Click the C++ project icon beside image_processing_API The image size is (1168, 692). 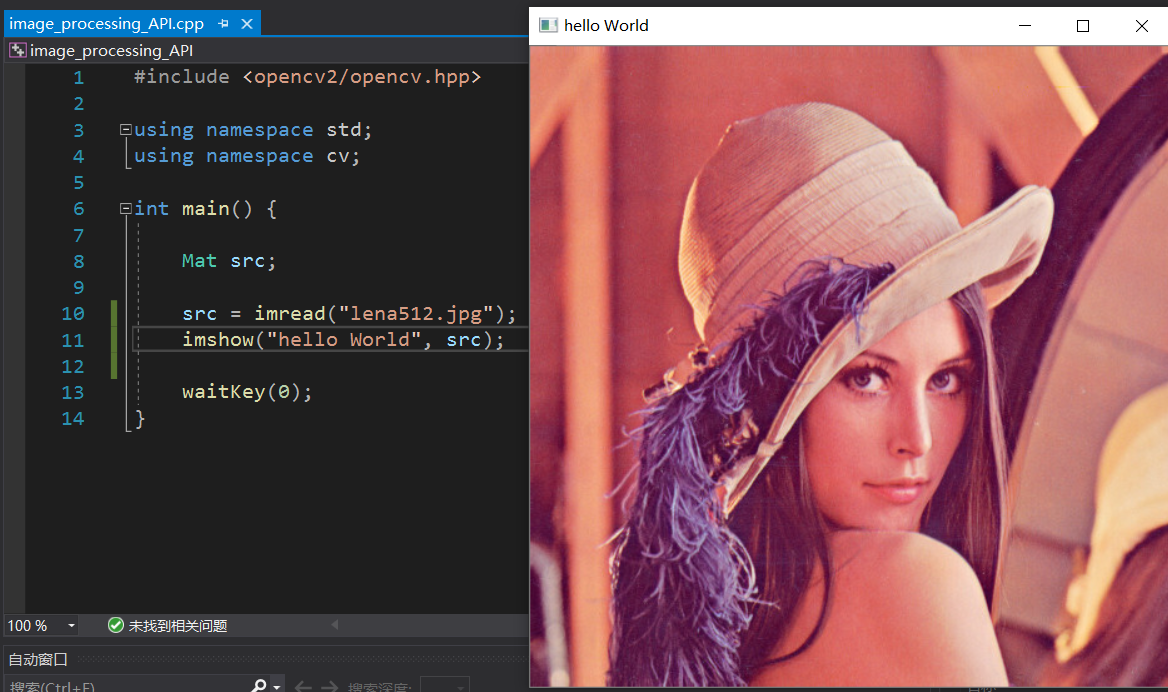tap(17, 51)
